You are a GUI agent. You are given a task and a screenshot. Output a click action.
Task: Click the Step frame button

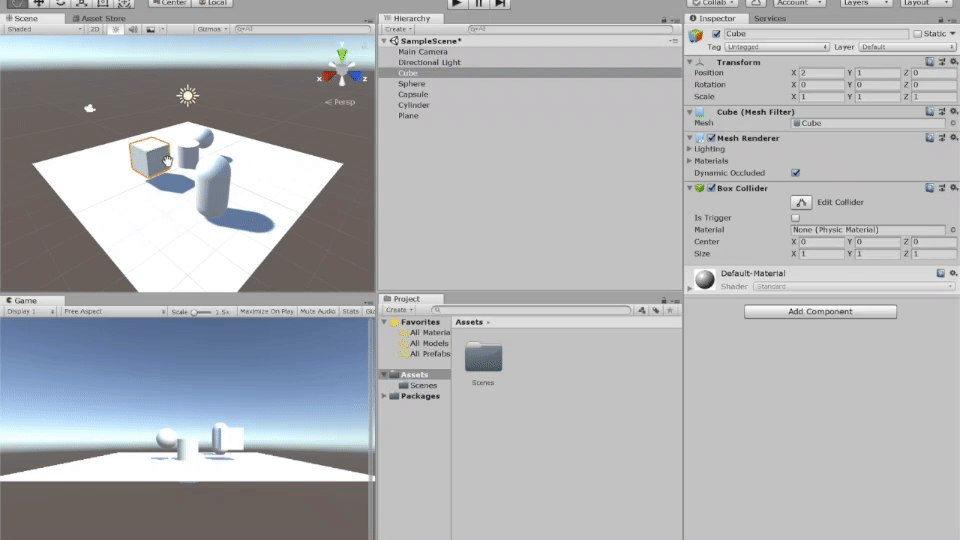tap(501, 3)
